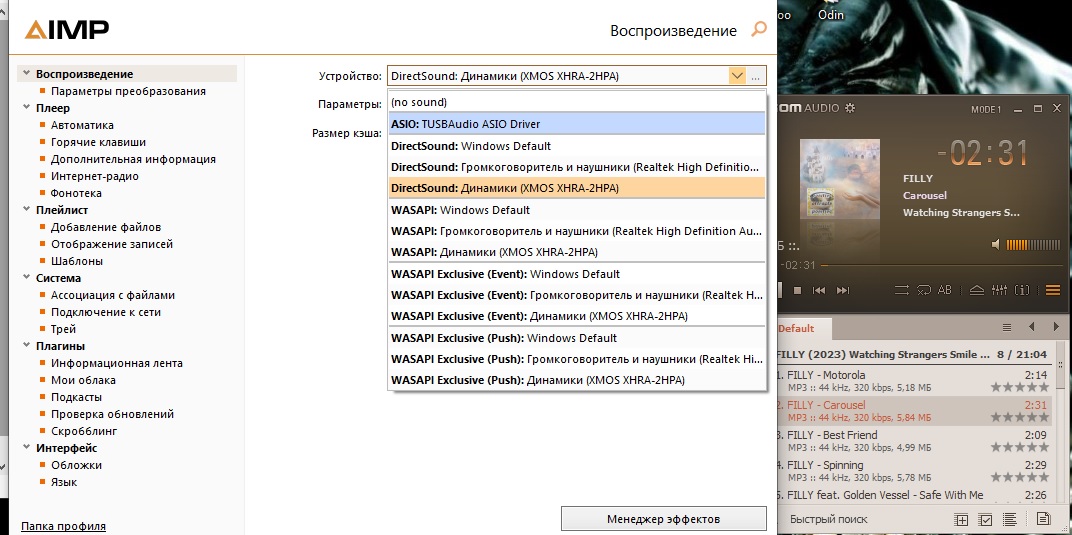Open Горячие клавиши settings page

click(x=98, y=142)
